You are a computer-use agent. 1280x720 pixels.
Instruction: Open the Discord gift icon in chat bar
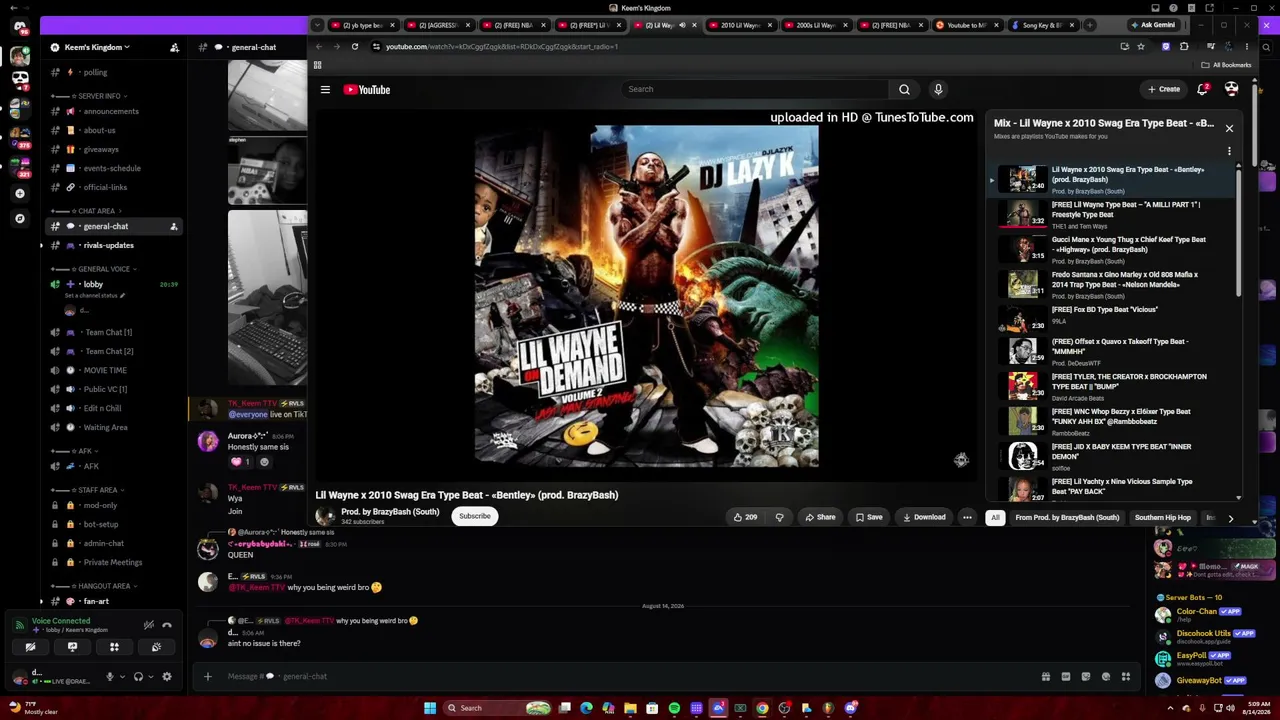point(1046,677)
